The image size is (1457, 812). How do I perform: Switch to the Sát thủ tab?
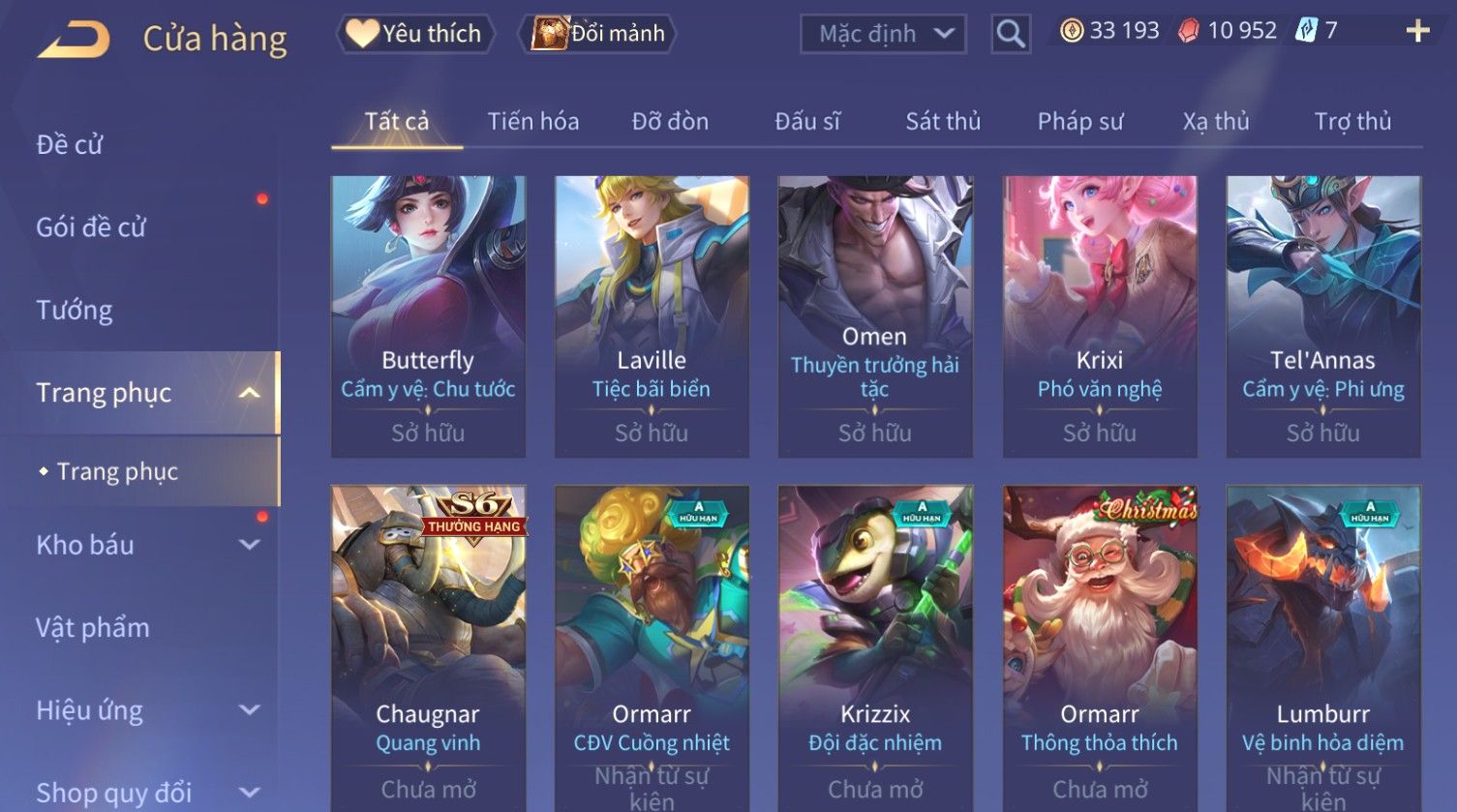click(943, 122)
